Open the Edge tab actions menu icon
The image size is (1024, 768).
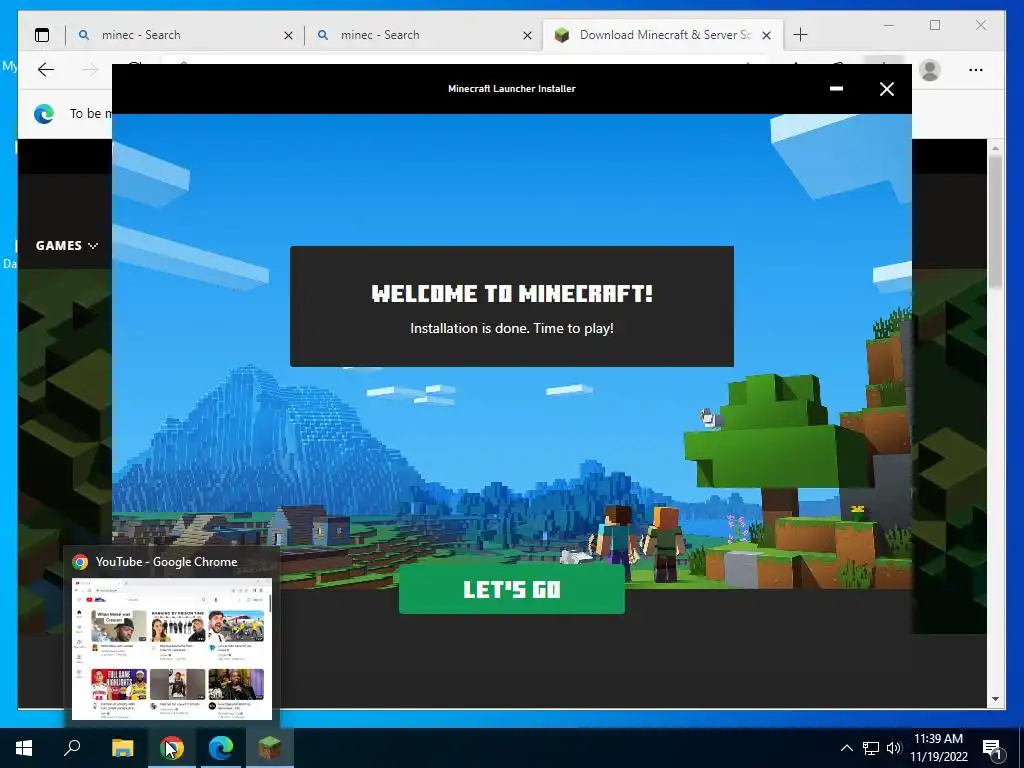(42, 35)
